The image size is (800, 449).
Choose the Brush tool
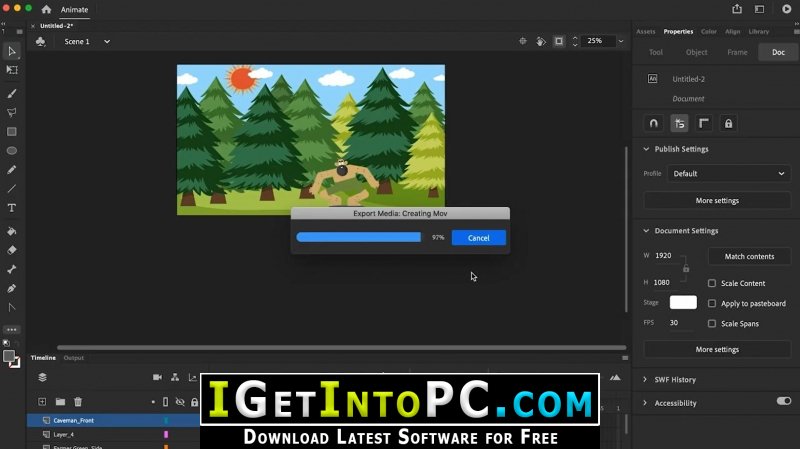pos(12,93)
